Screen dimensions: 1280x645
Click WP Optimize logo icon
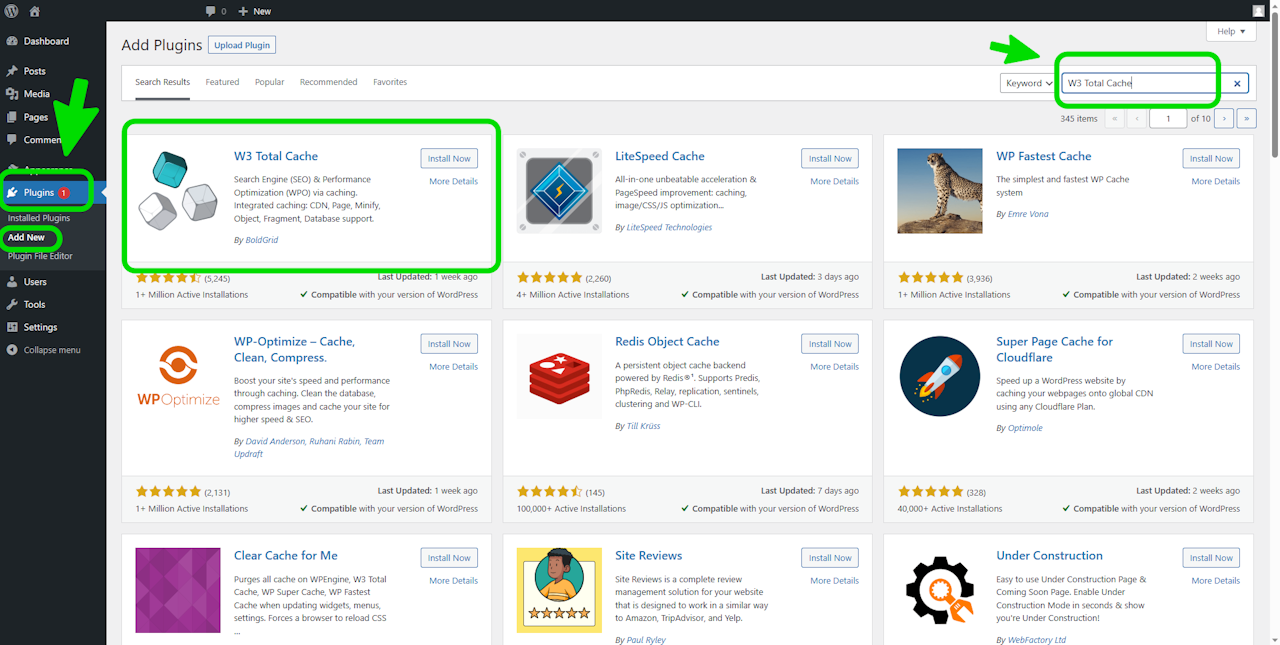[x=178, y=376]
